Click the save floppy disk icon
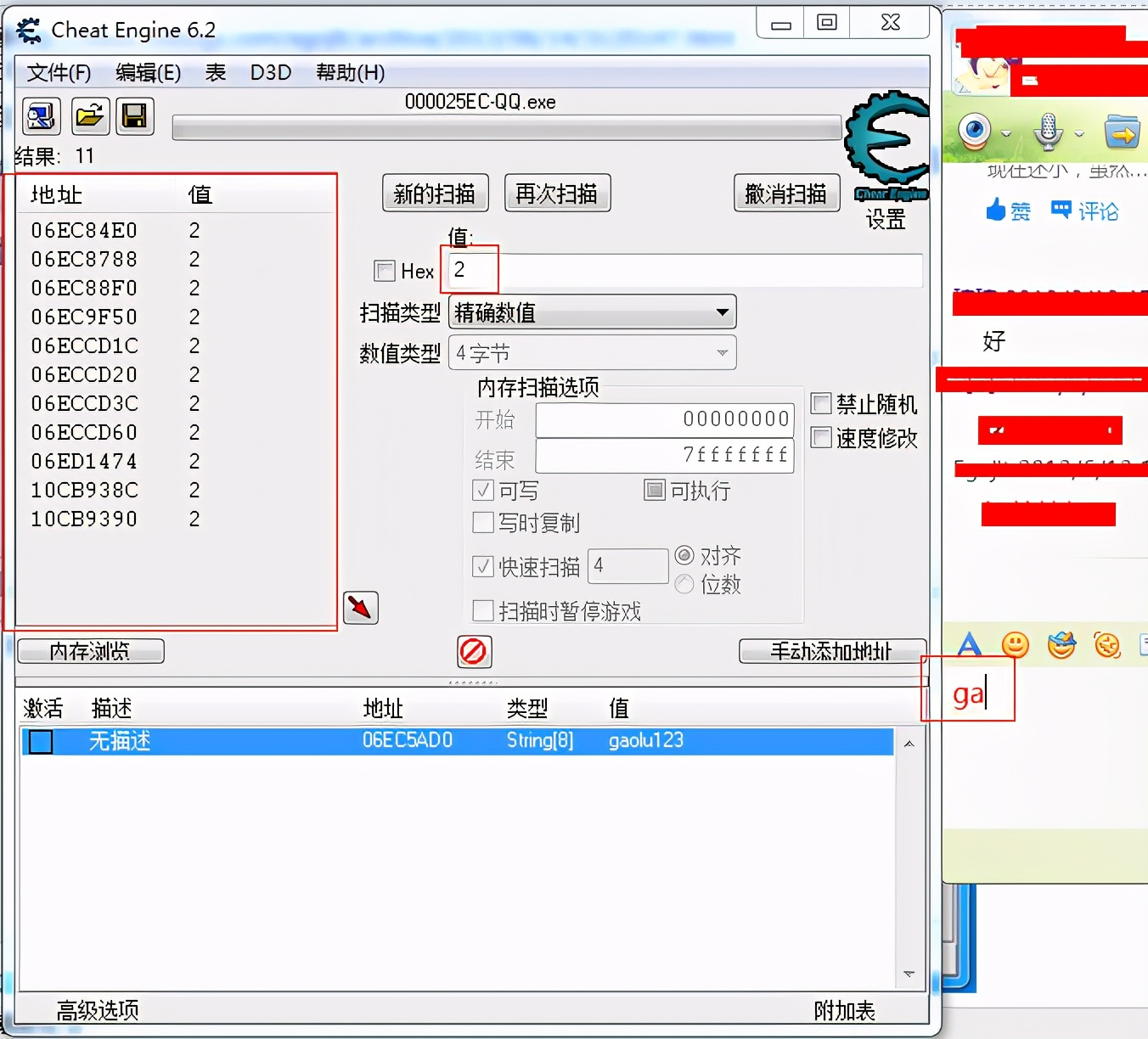 [135, 116]
